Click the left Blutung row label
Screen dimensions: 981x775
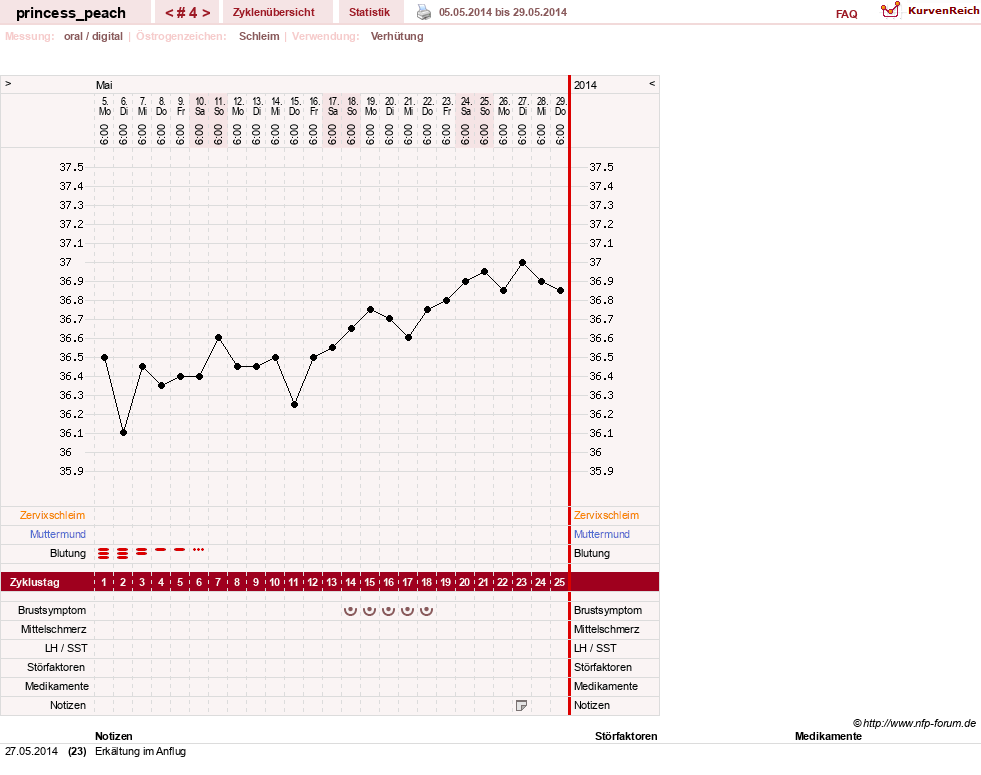(x=68, y=553)
